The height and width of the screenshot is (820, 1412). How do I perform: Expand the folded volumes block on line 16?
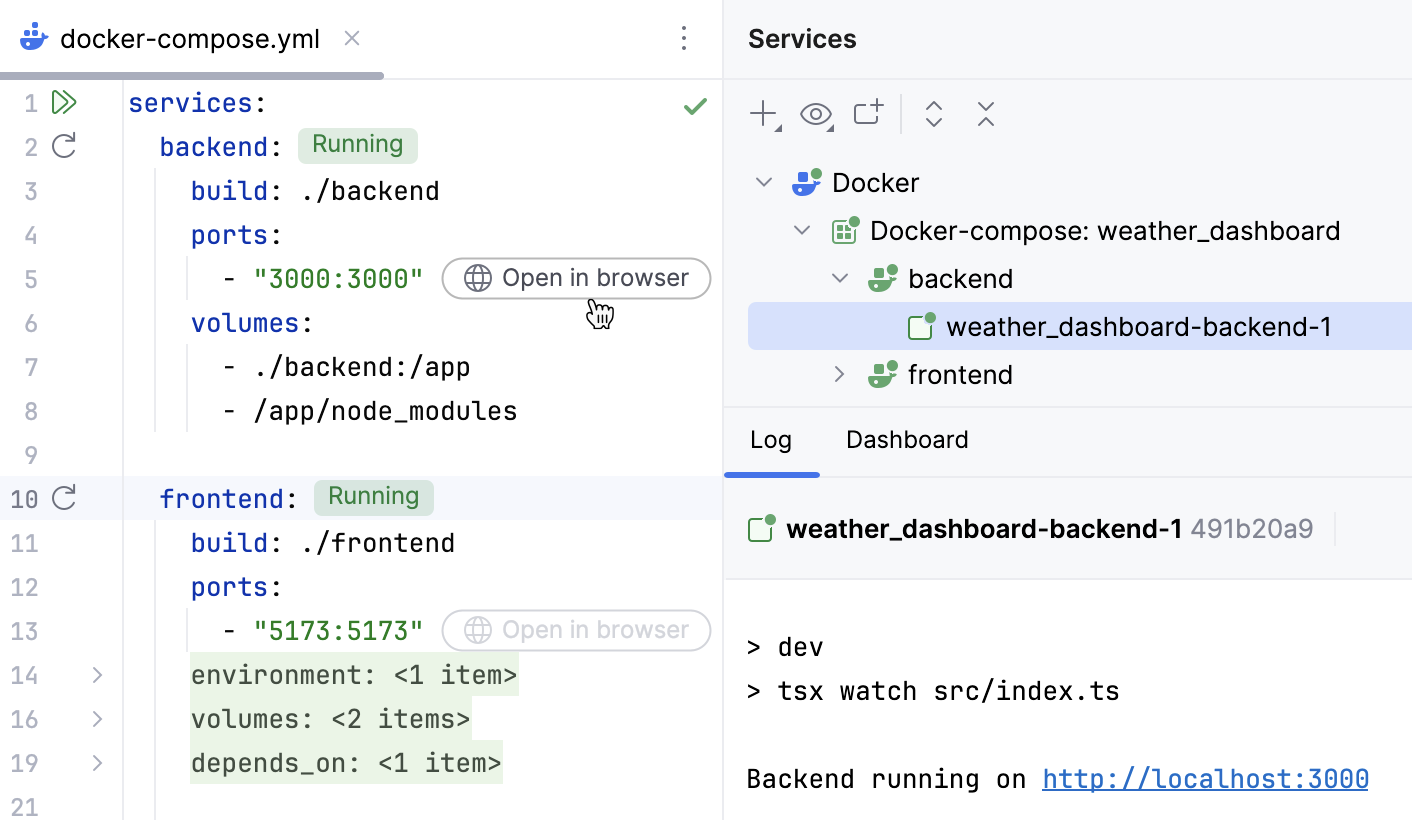(x=97, y=719)
